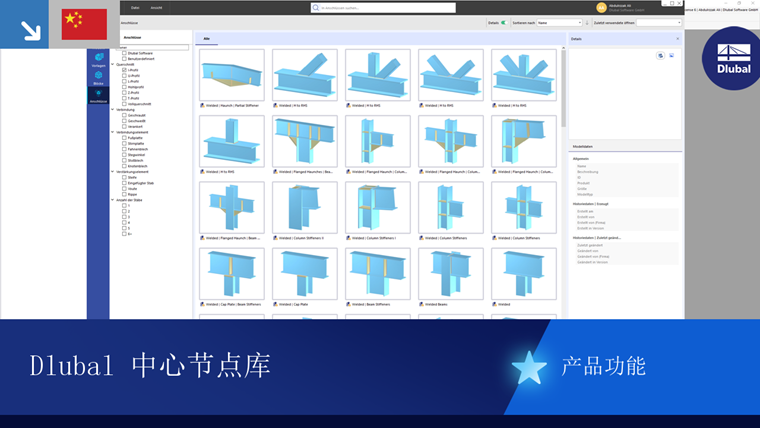Check member count 1 filter
This screenshot has width=760, height=428.
pyautogui.click(x=124, y=206)
